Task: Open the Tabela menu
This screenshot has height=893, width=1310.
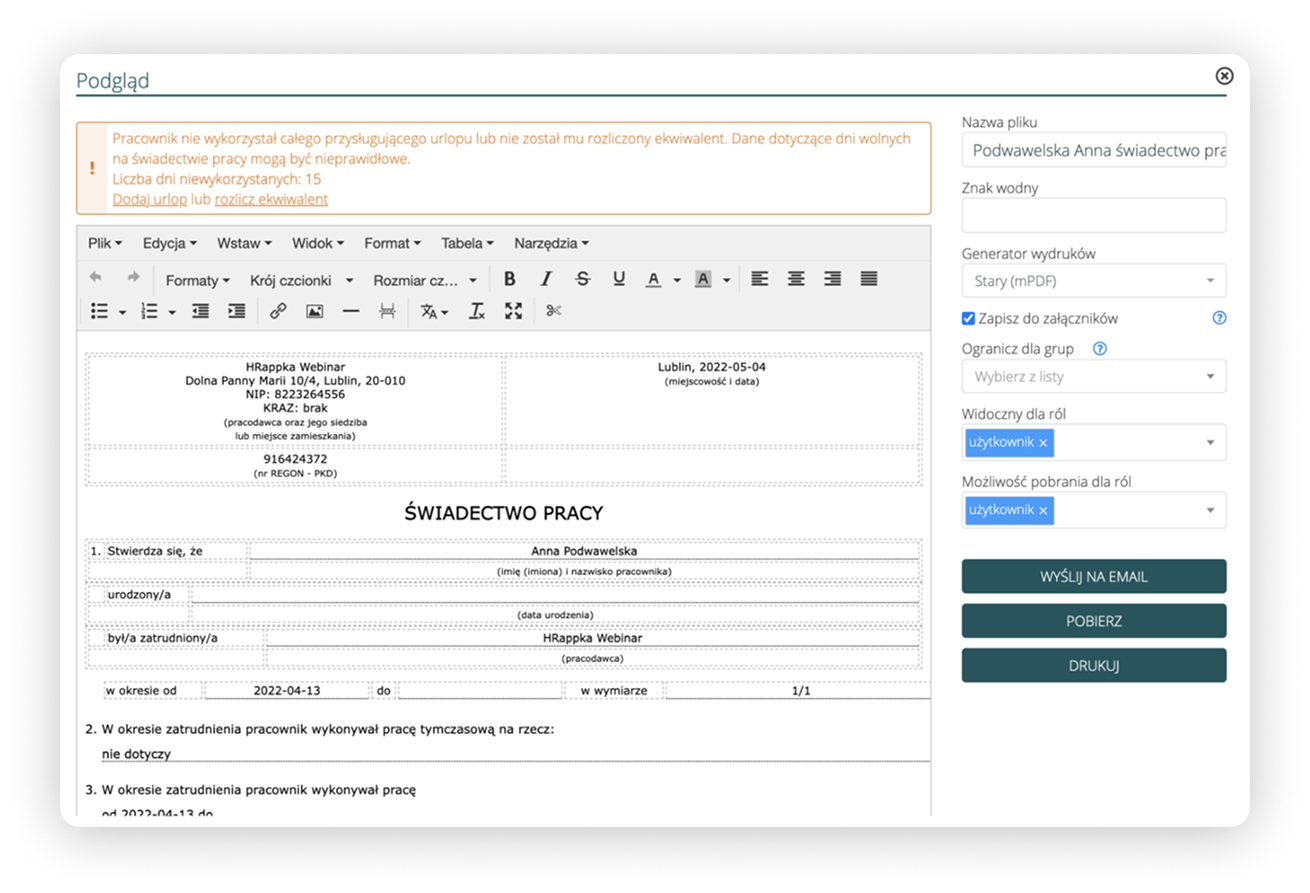Action: coord(467,243)
